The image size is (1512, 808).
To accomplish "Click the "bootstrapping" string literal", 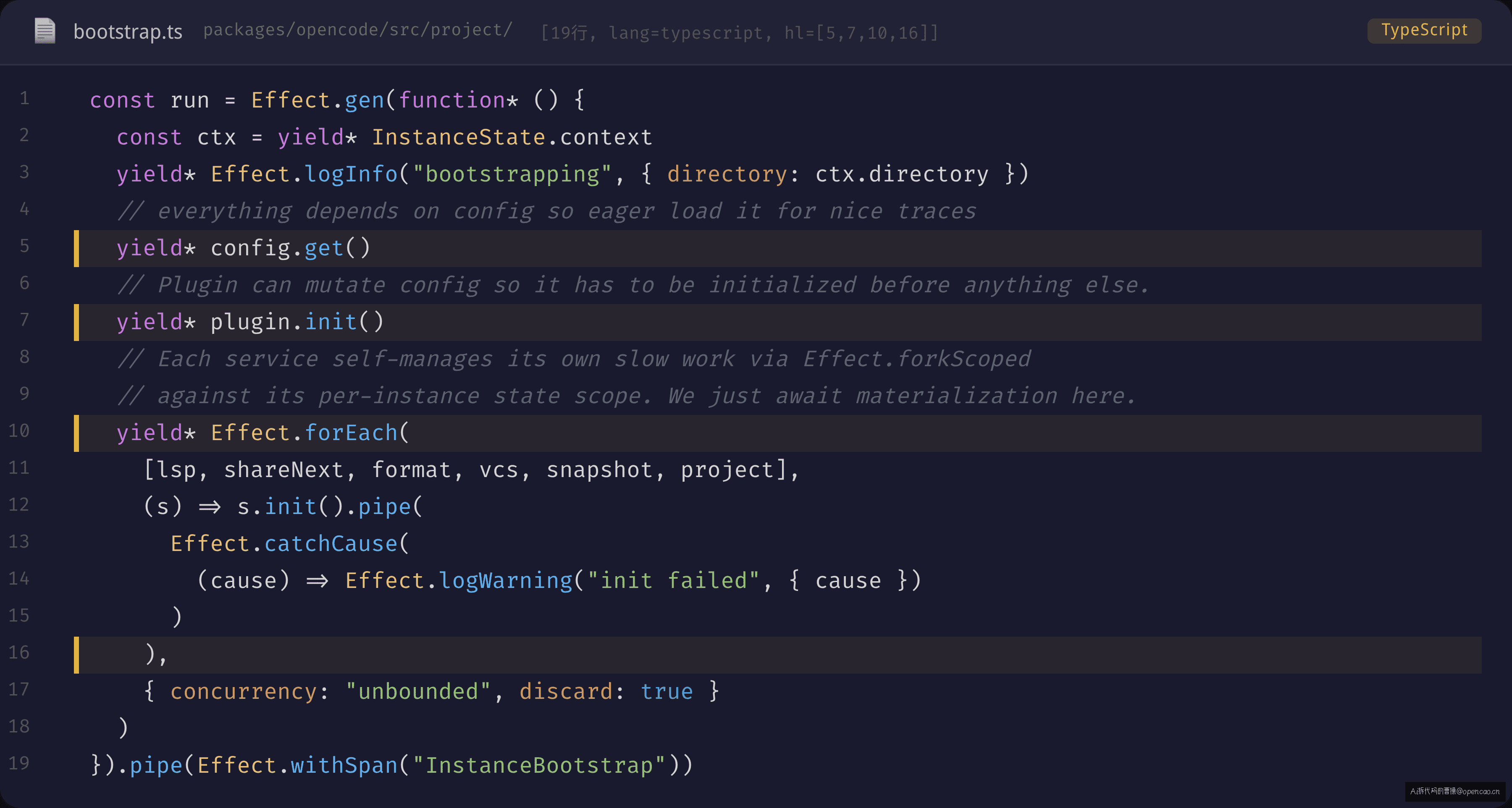I will (x=512, y=174).
